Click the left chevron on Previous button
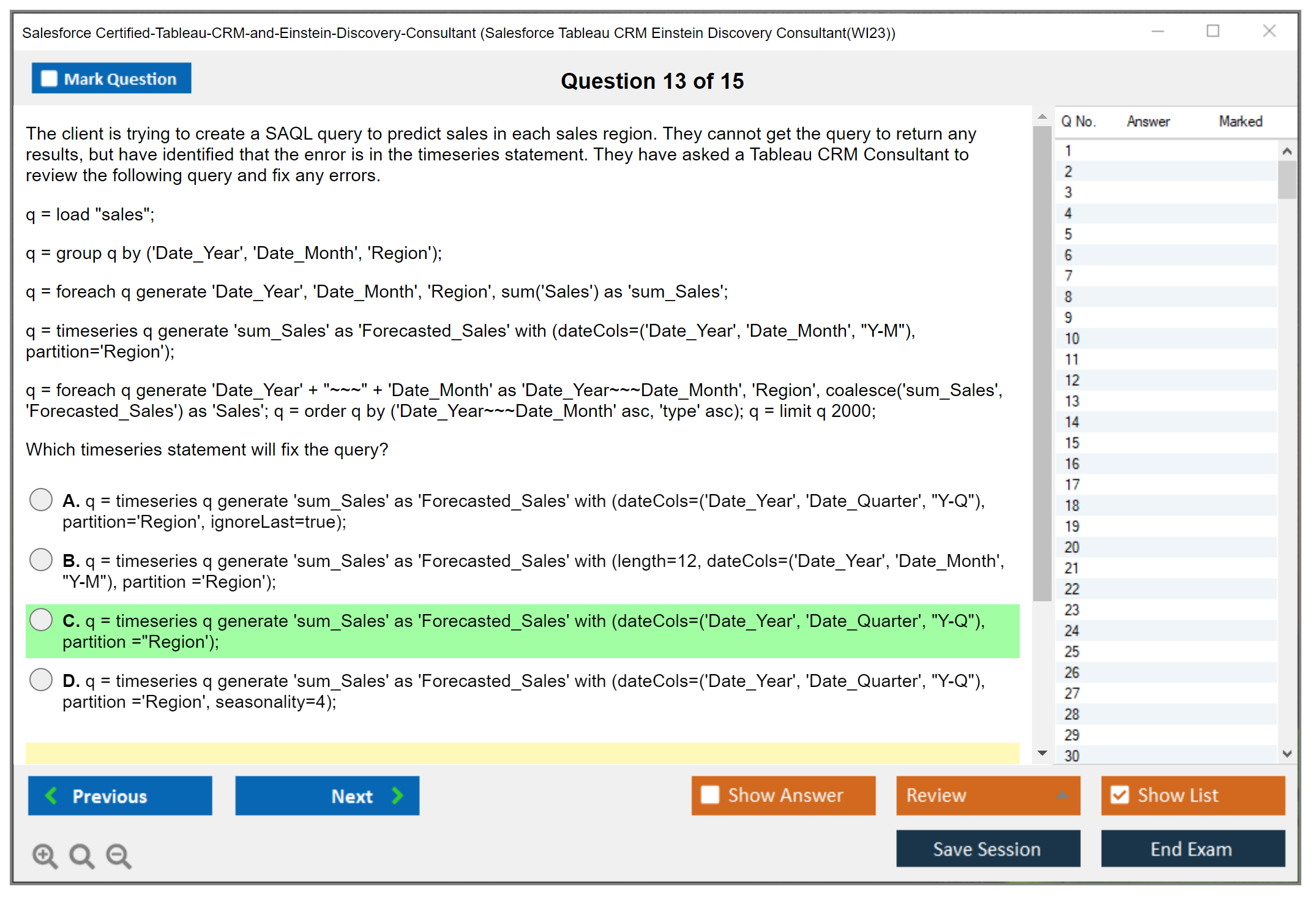Screen dimensions: 1316x900 pos(51,795)
